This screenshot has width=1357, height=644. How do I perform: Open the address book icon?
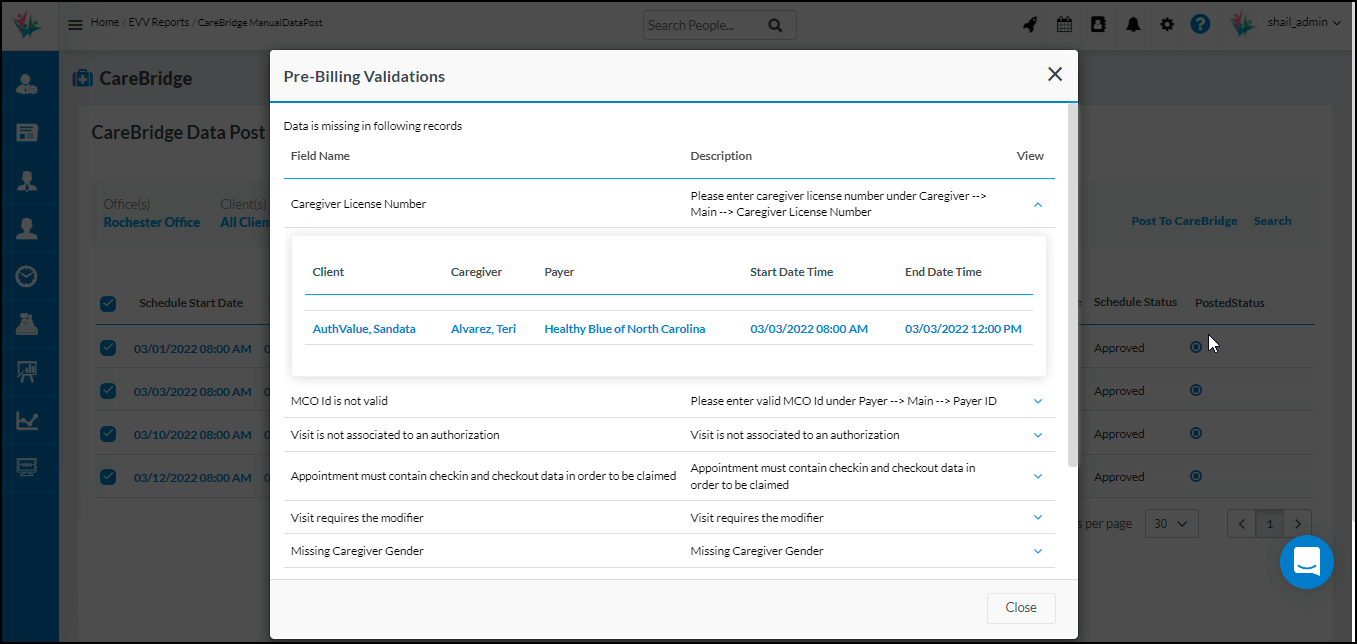click(x=1098, y=22)
